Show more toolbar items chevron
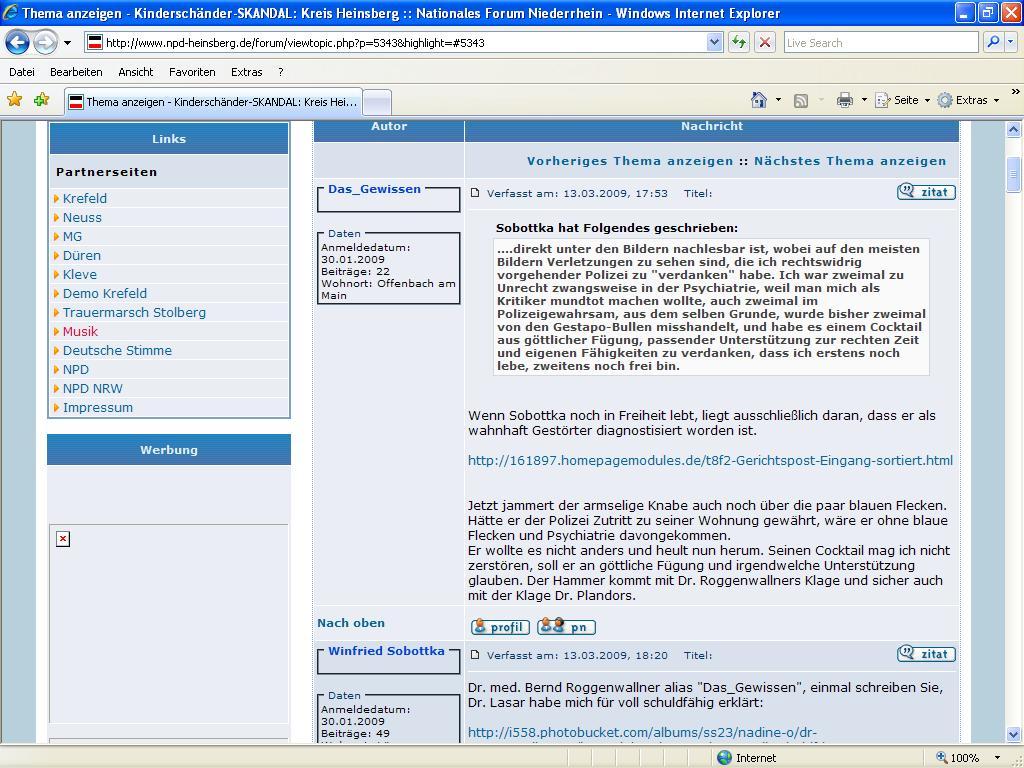The width and height of the screenshot is (1024, 768). pyautogui.click(x=1016, y=92)
